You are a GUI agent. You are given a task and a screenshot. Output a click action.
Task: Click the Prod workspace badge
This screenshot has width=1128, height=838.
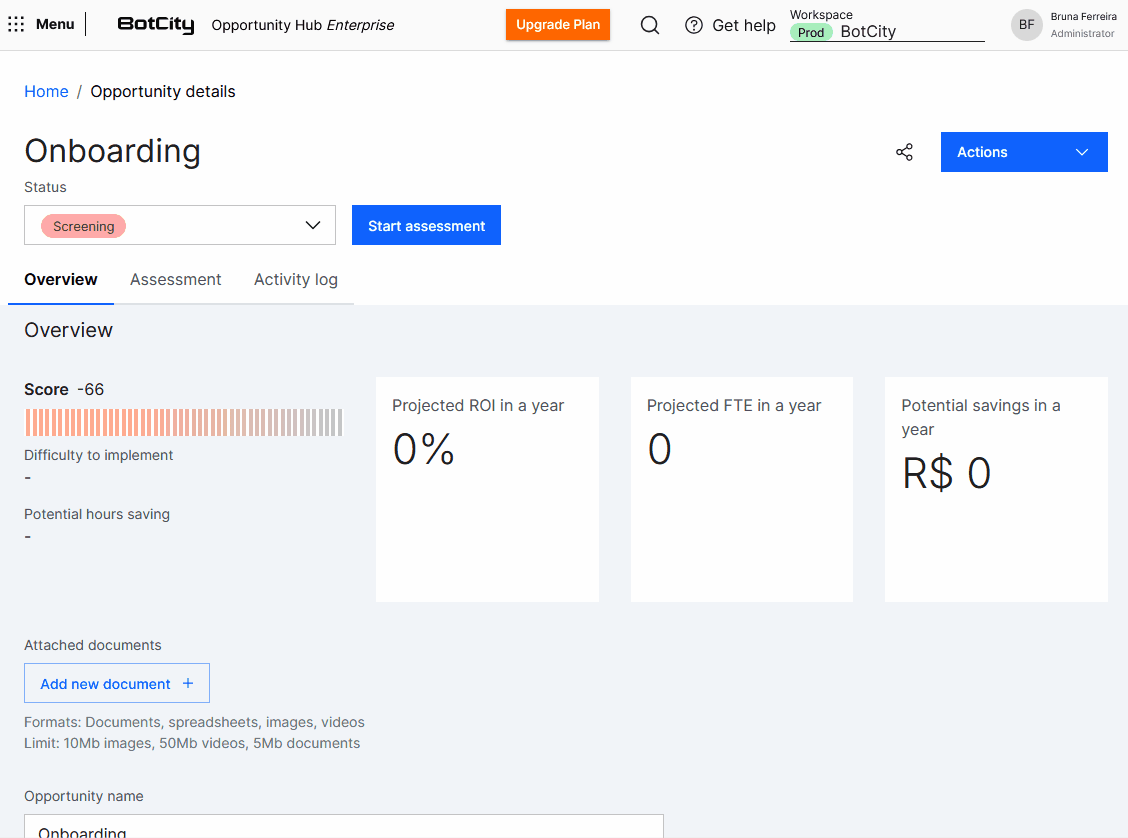click(811, 32)
